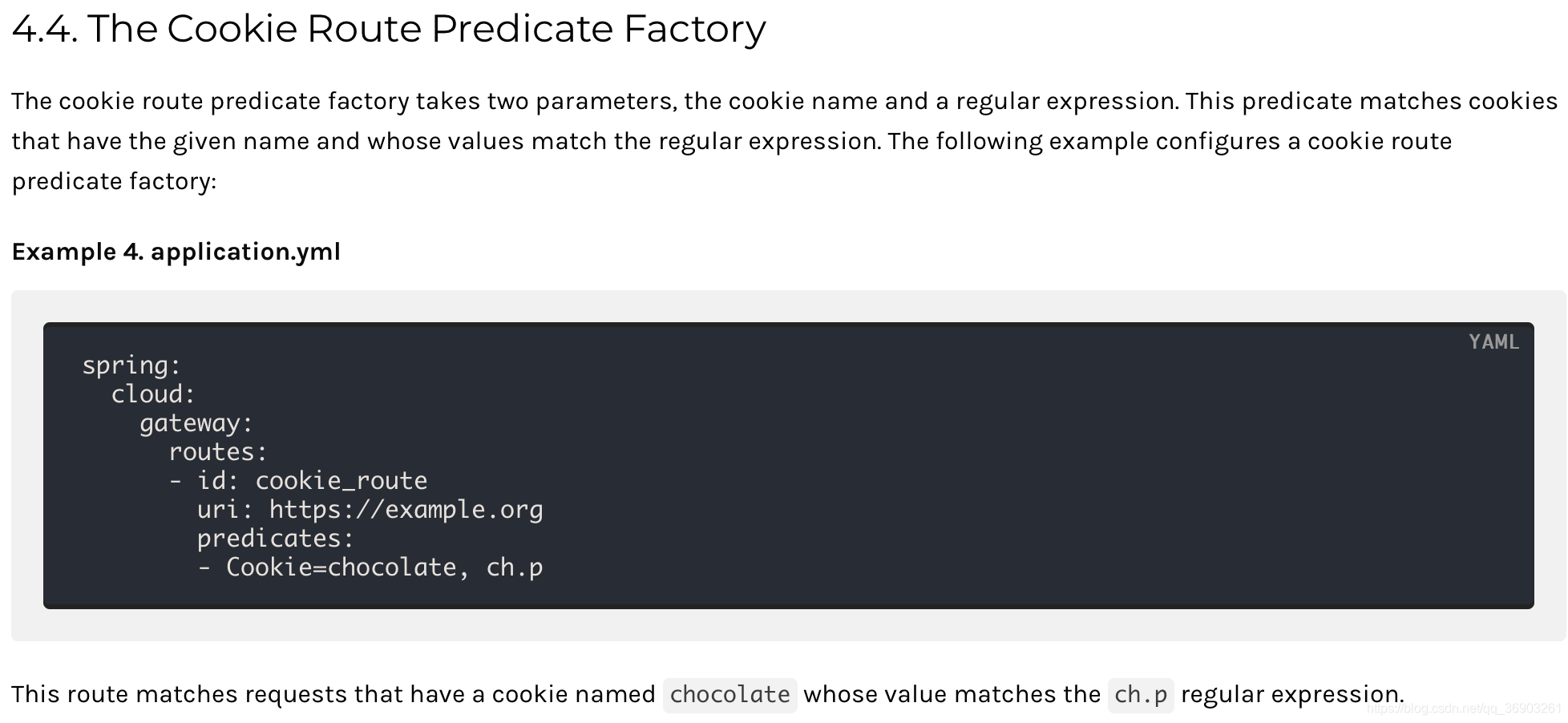
Task: Click the 'predicate factory:' paragraph ending
Action: [114, 181]
